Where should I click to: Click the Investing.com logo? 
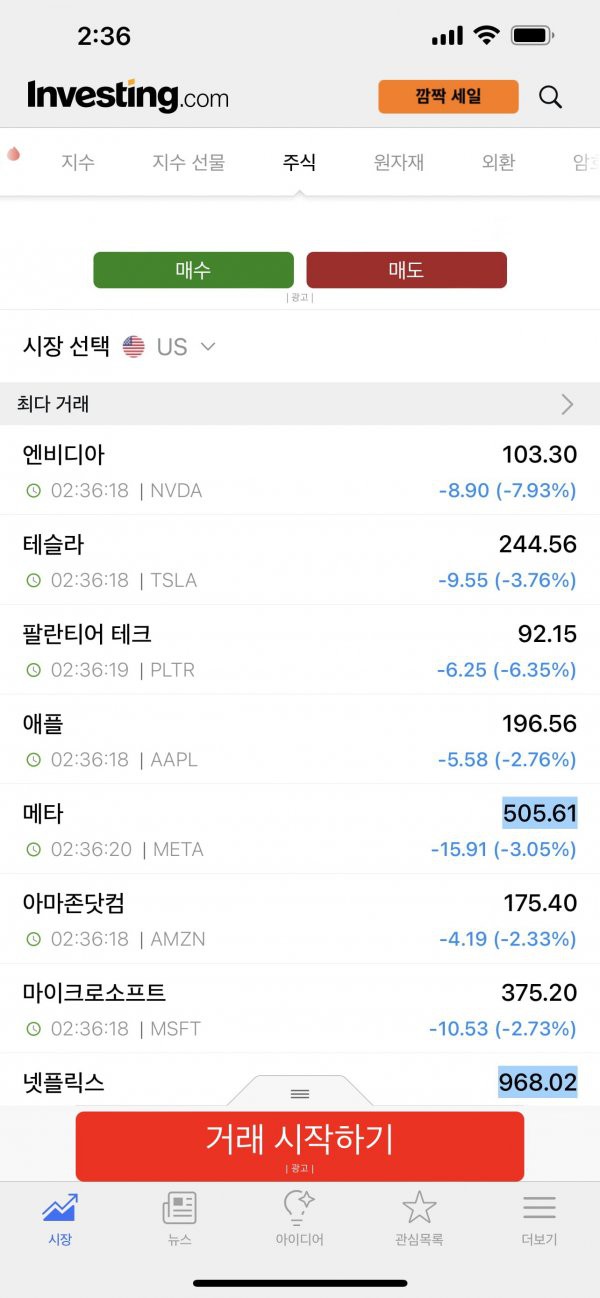click(128, 96)
